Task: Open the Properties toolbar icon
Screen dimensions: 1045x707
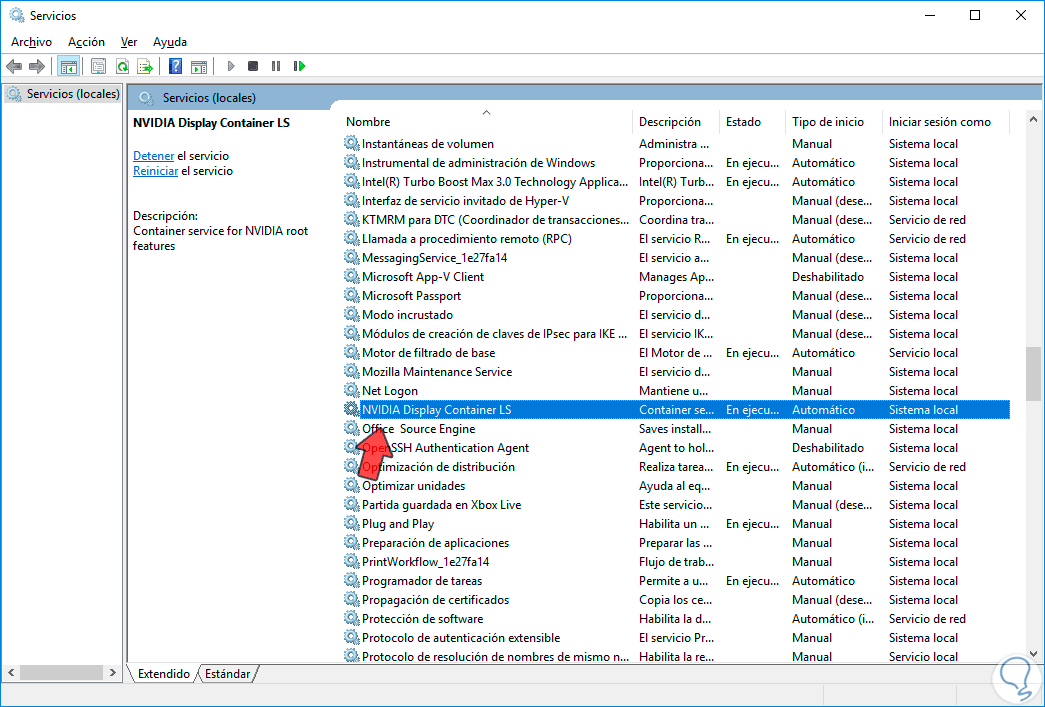Action: [x=99, y=66]
